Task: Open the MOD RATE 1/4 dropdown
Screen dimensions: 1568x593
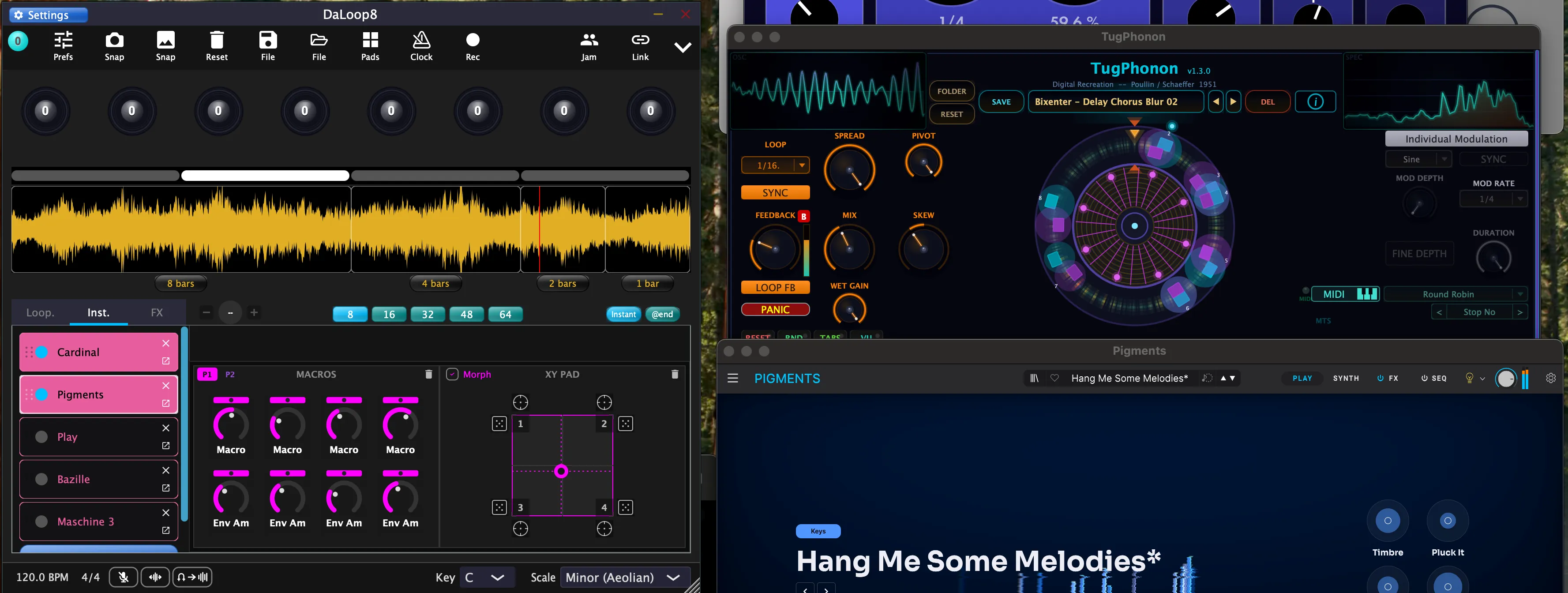Action: coord(1493,199)
